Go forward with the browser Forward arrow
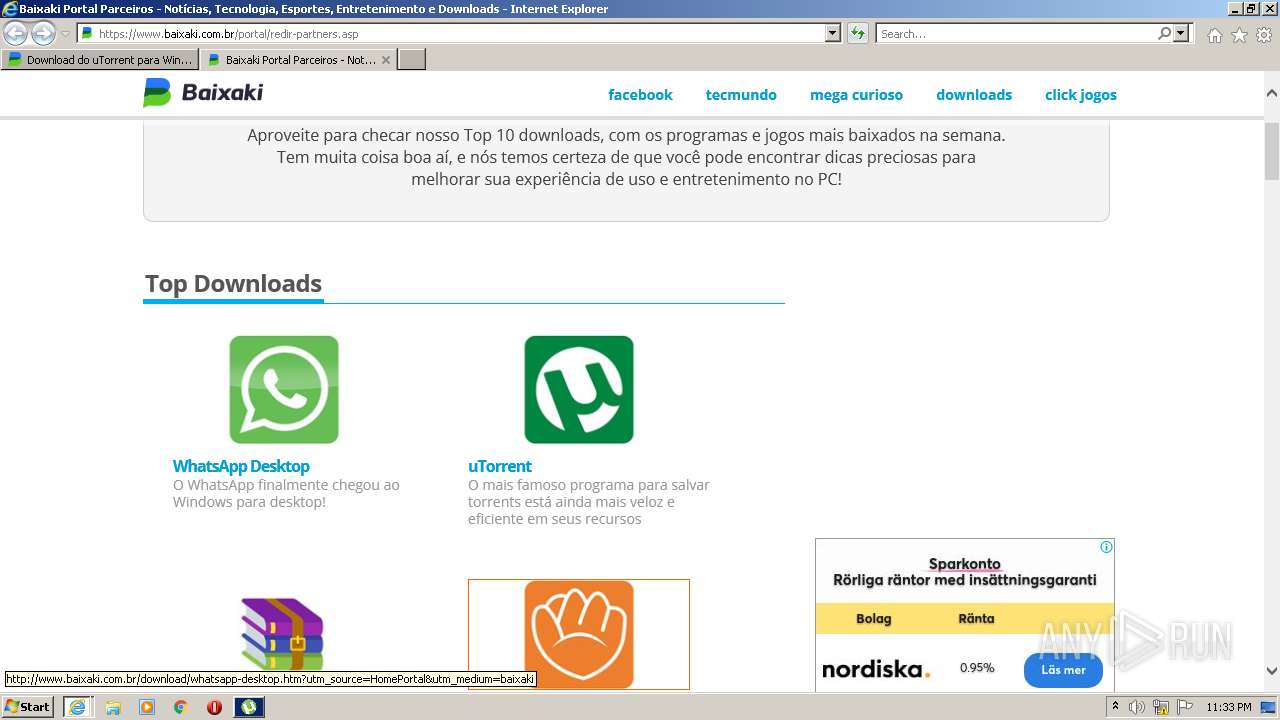1280x720 pixels. click(43, 33)
